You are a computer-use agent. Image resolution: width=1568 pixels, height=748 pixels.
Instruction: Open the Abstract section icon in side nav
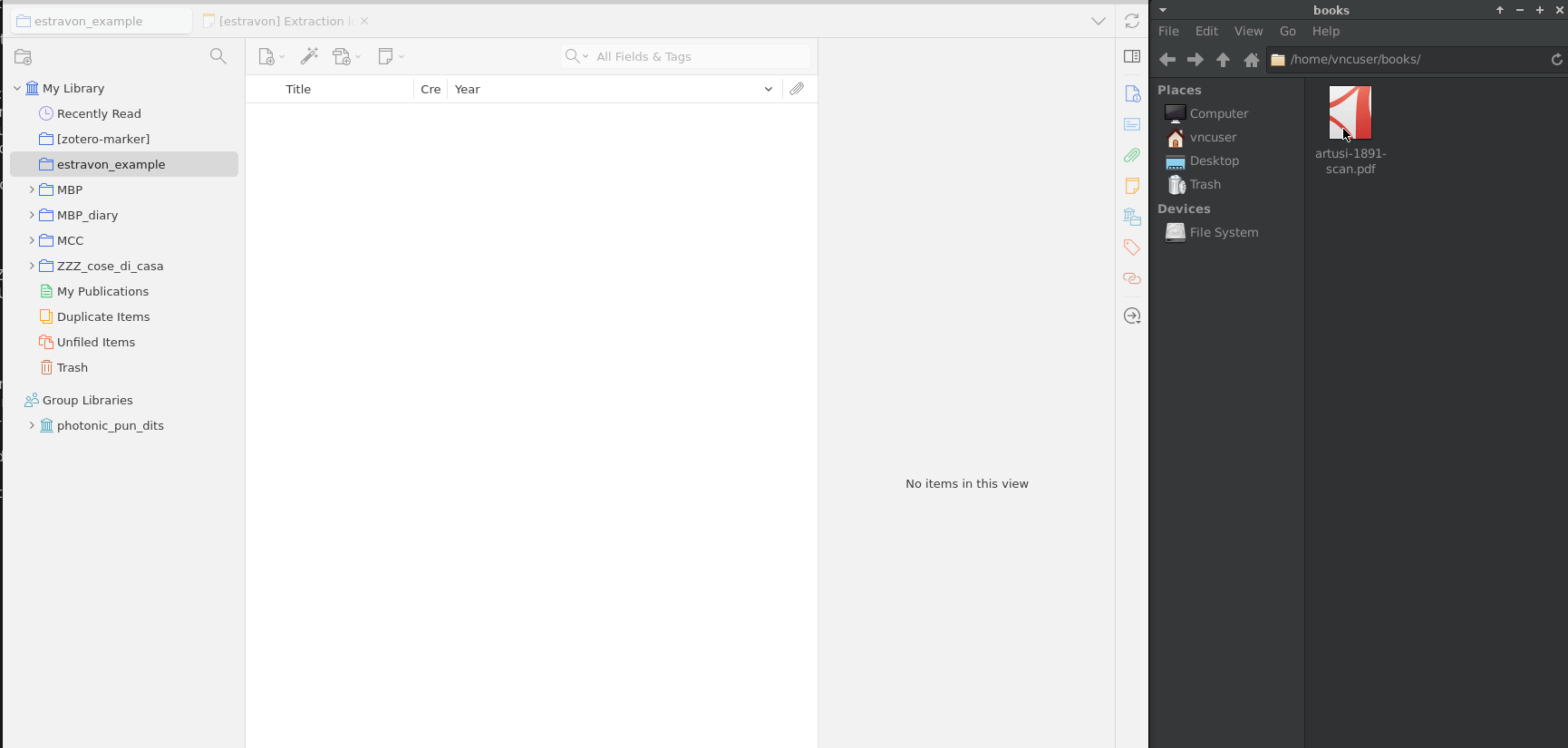pyautogui.click(x=1132, y=124)
